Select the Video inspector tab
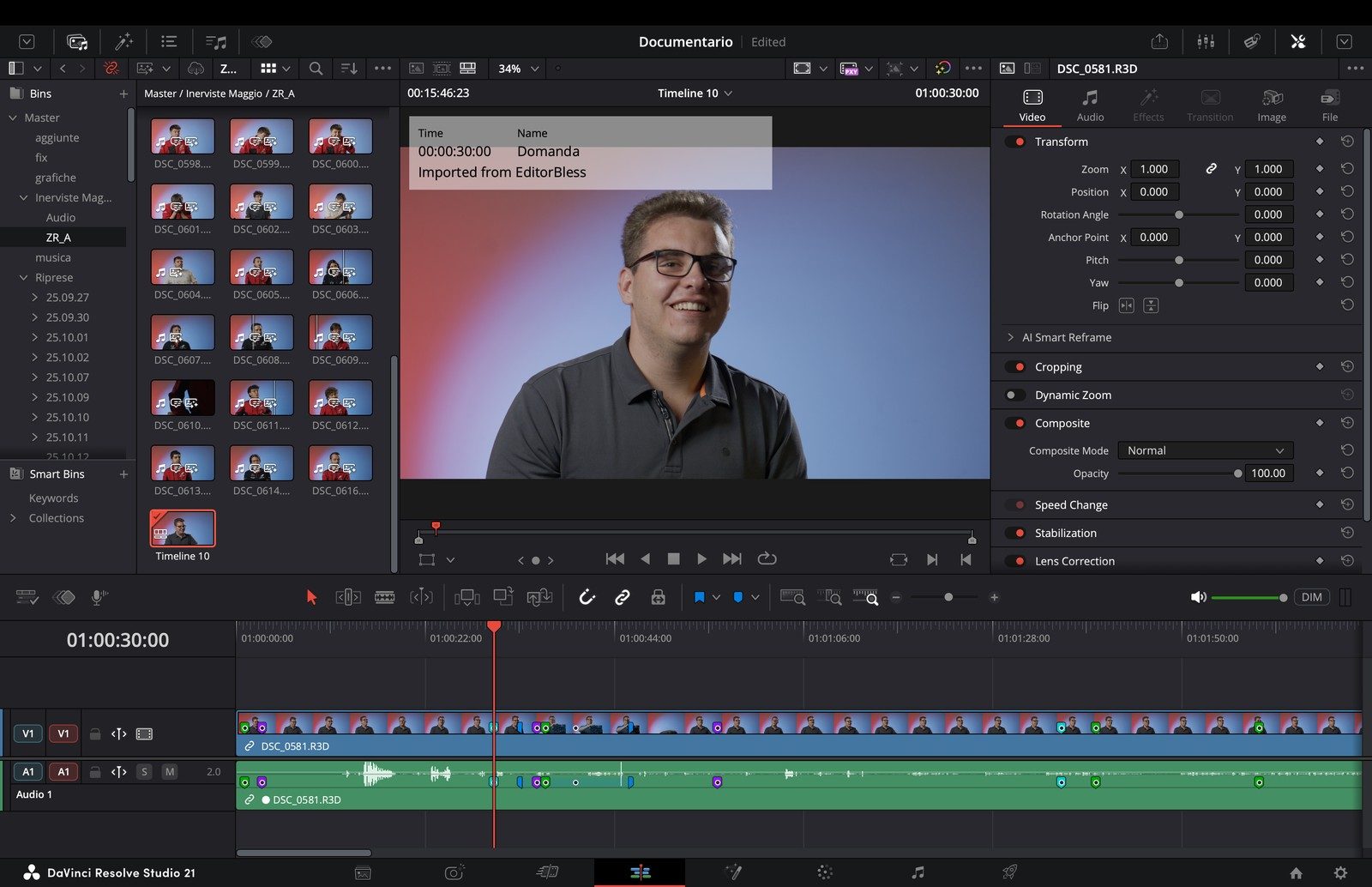Image resolution: width=1372 pixels, height=887 pixels. 1032,106
